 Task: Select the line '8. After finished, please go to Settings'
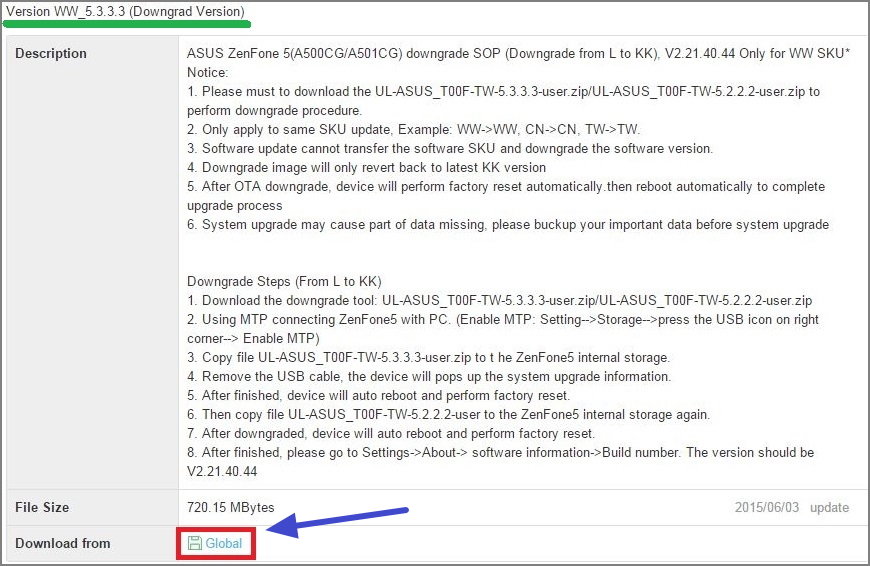pyautogui.click(x=500, y=462)
